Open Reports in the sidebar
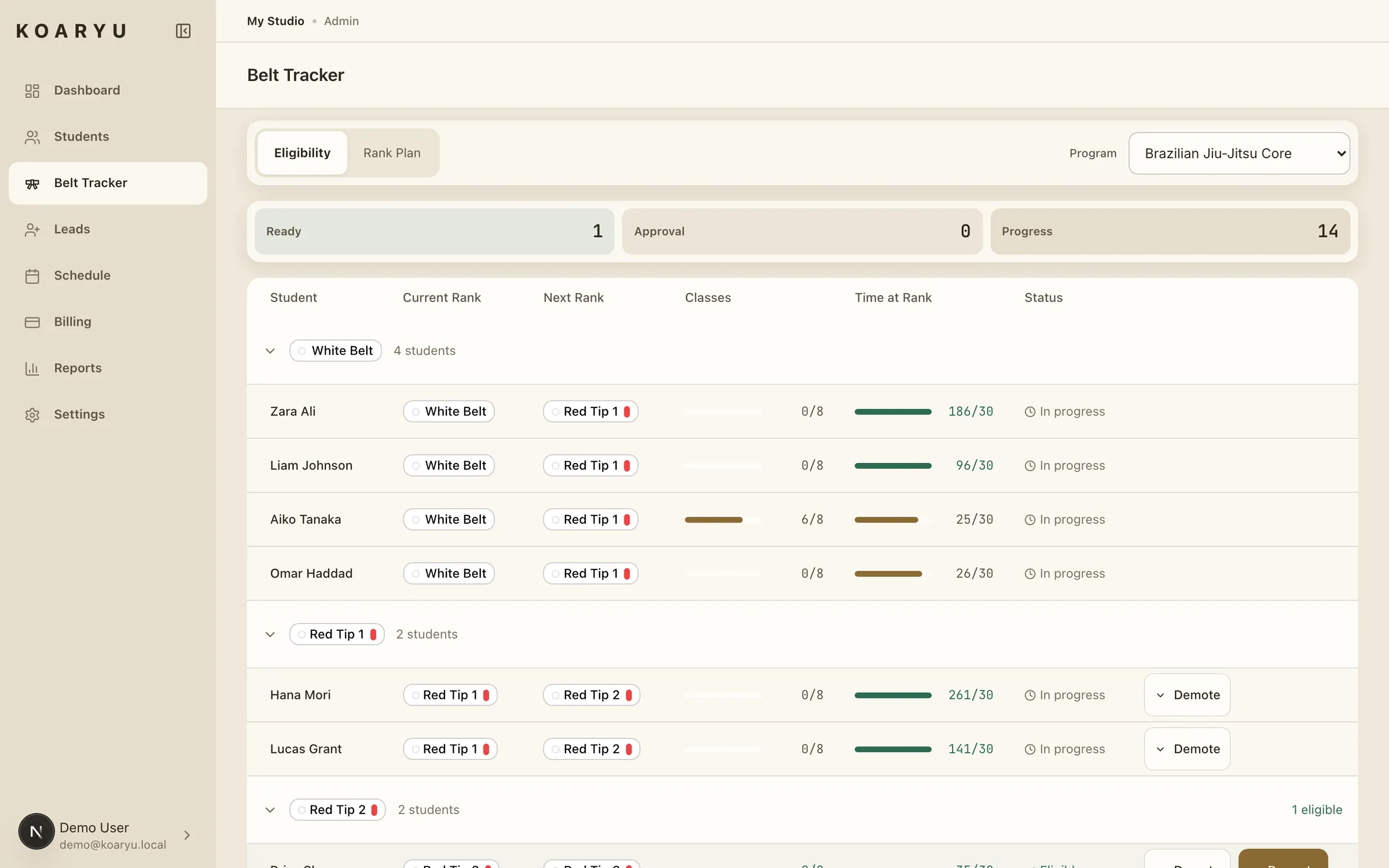Screen dimensions: 1389x868 pyautogui.click(x=108, y=368)
